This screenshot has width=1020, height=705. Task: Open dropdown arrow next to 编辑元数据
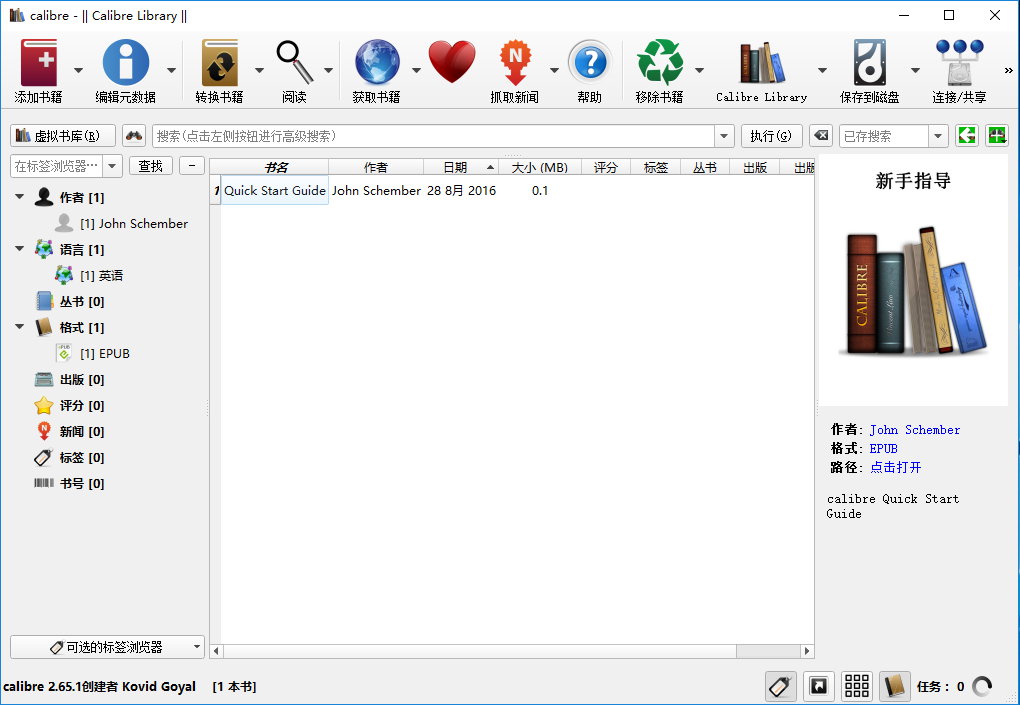point(171,70)
